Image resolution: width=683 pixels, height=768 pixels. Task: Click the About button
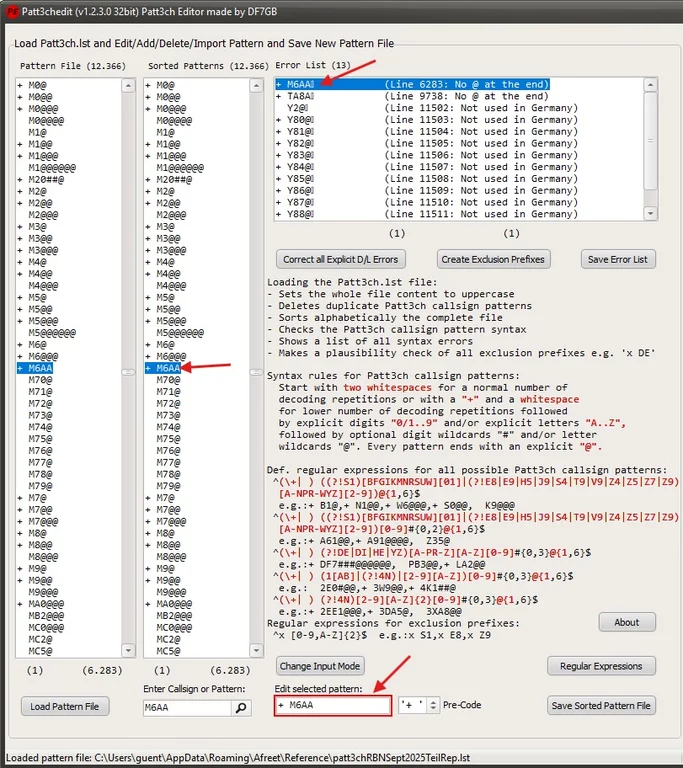pos(627,622)
